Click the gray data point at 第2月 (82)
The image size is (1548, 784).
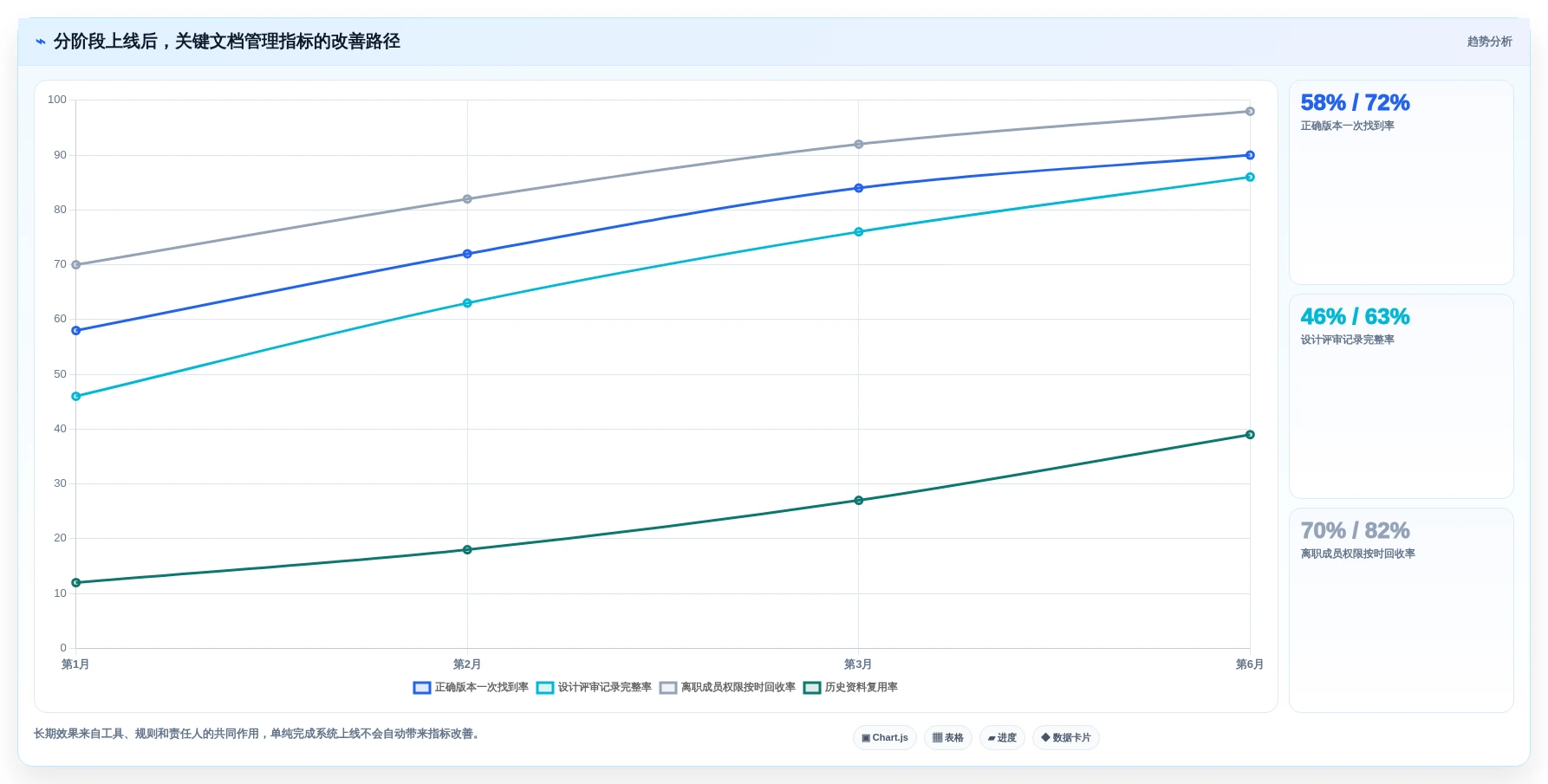click(x=467, y=199)
